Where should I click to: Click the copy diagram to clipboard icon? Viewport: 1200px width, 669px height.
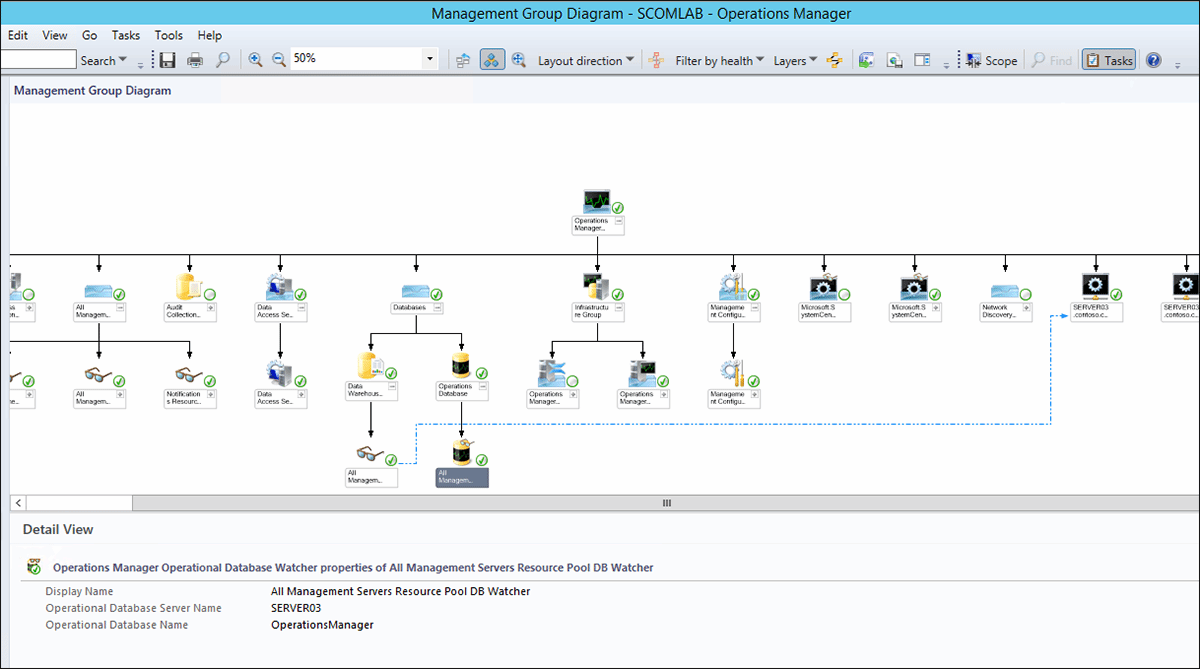point(865,60)
